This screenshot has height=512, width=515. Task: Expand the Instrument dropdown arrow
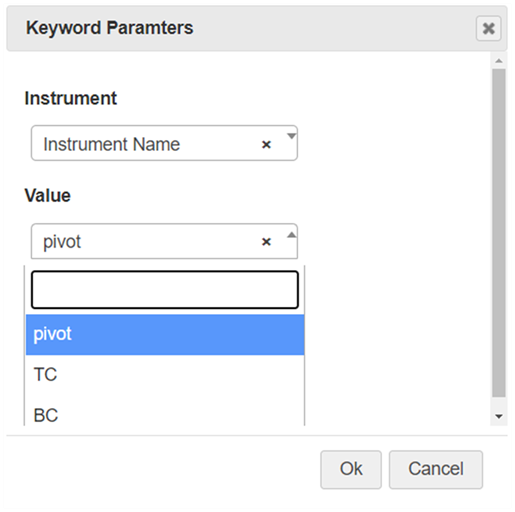click(x=291, y=136)
